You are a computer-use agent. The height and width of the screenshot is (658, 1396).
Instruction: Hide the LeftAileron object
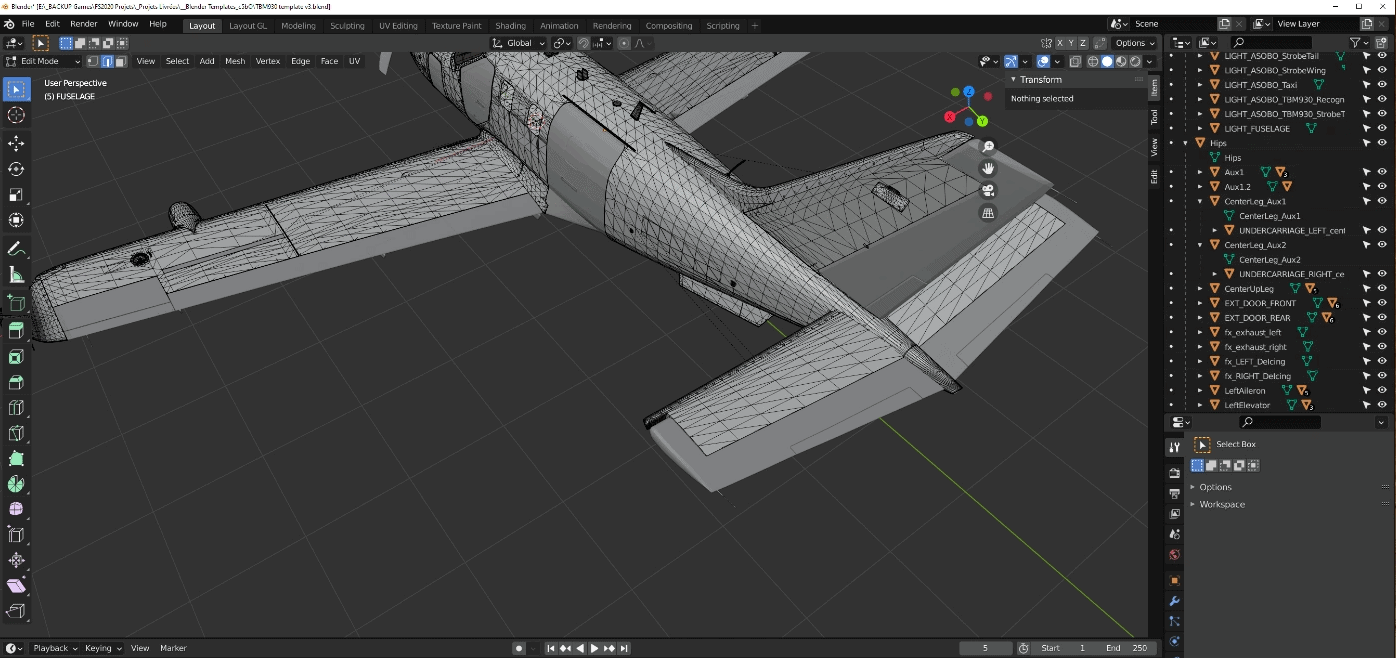point(1382,390)
